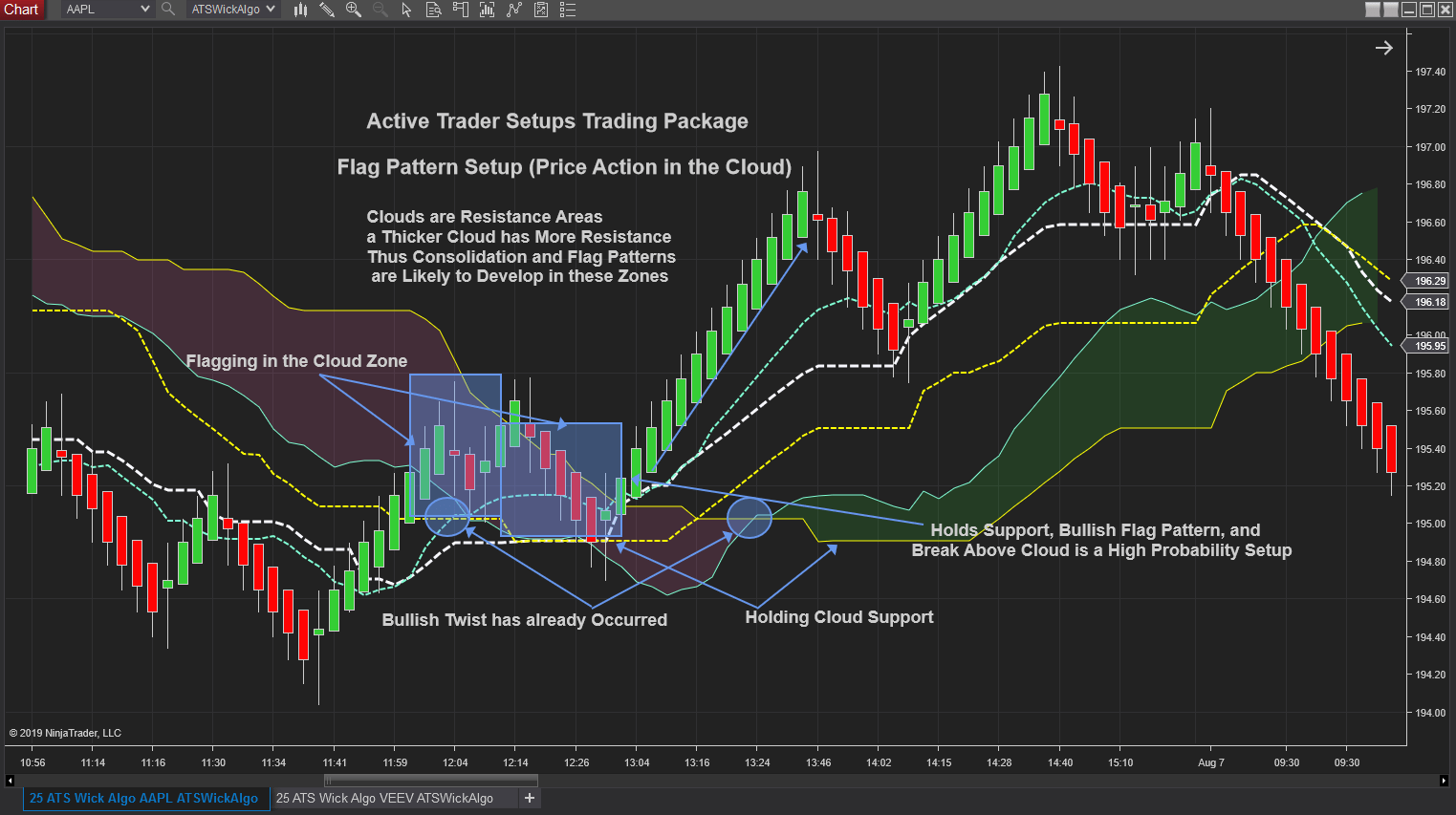
Task: Activate the Zoom In tool
Action: [354, 10]
